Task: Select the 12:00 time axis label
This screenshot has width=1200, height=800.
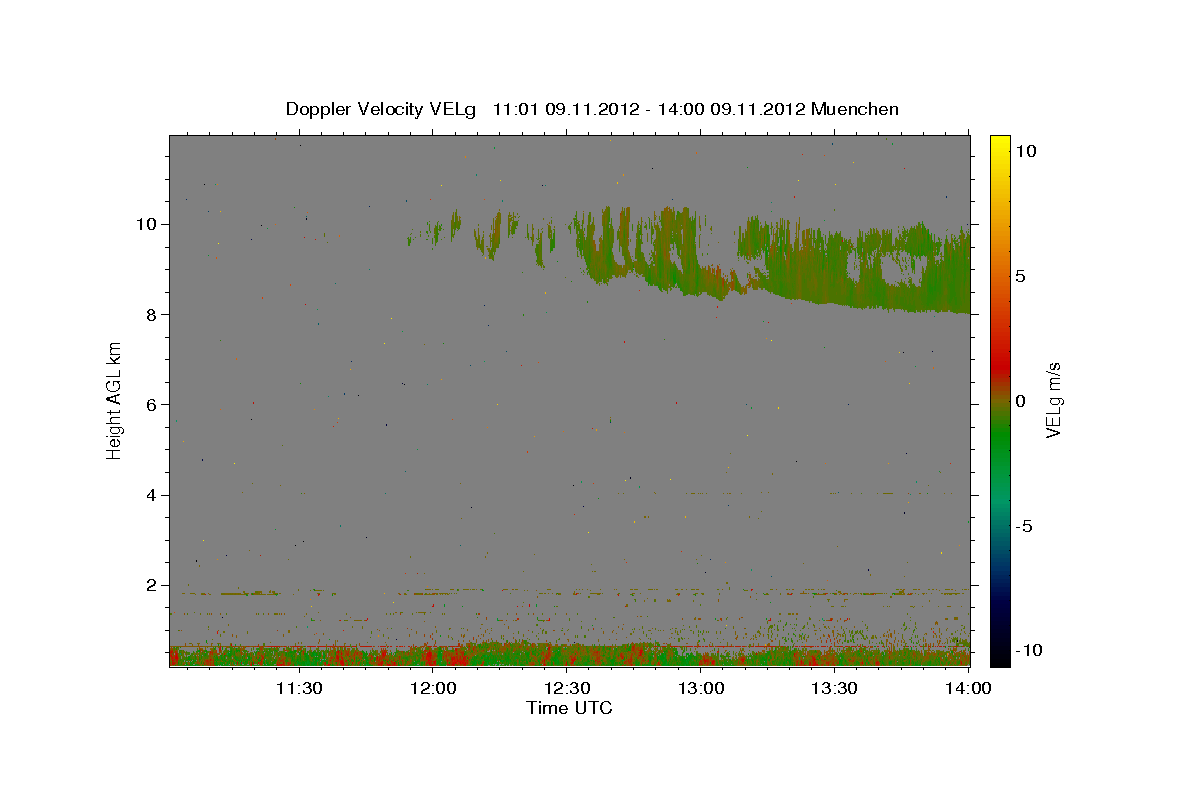Action: point(433,688)
